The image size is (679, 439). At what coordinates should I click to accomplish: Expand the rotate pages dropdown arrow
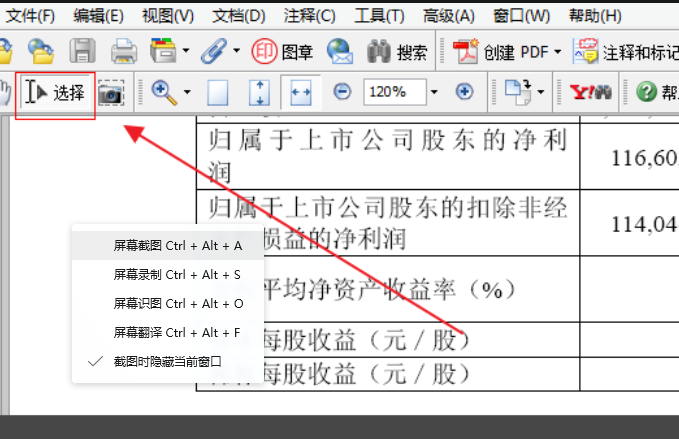(541, 92)
